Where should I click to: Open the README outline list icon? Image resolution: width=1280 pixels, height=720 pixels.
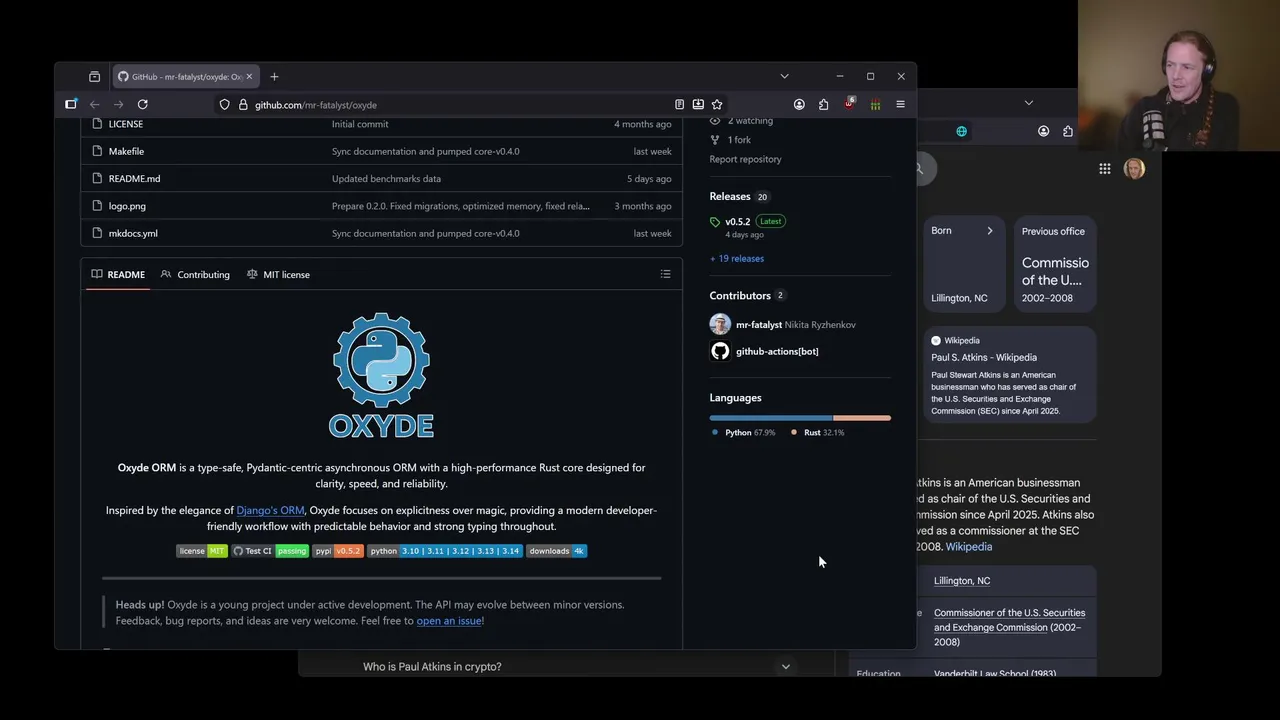[665, 274]
